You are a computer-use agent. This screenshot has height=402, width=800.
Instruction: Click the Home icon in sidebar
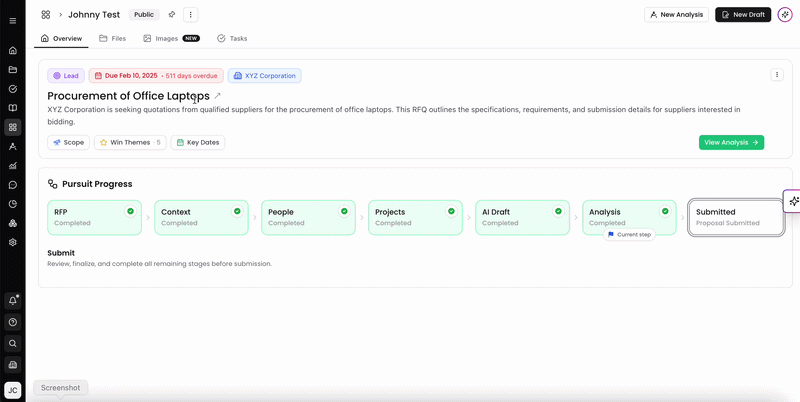coord(13,51)
